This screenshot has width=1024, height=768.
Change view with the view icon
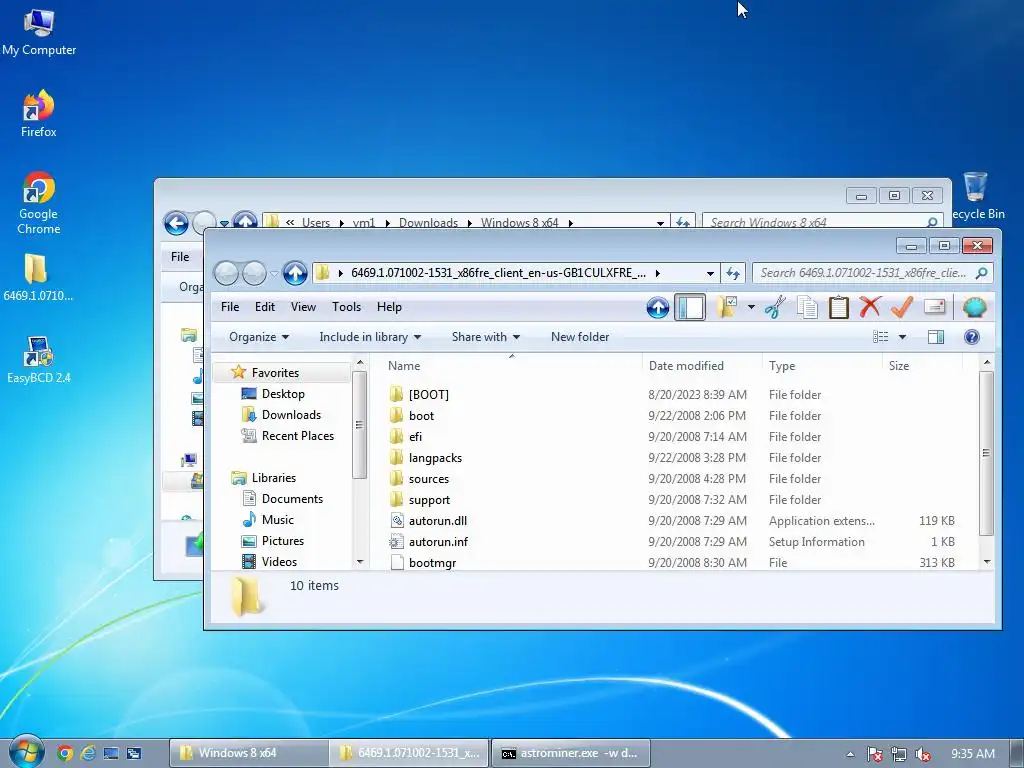(x=880, y=337)
